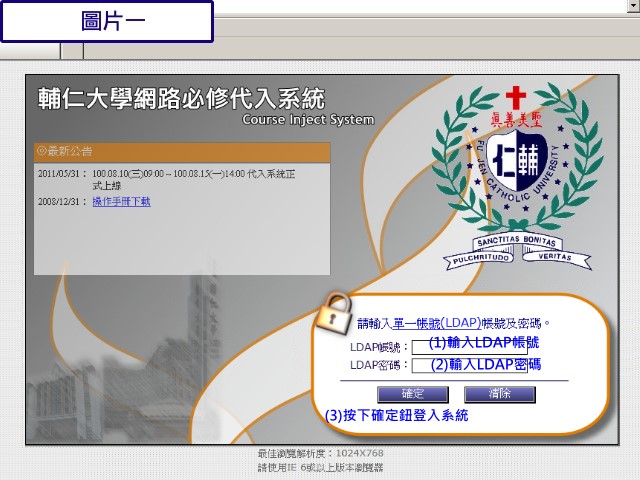Image resolution: width=640 pixels, height=480 pixels.
Task: Click the padlock icon beside login box
Action: 335,314
